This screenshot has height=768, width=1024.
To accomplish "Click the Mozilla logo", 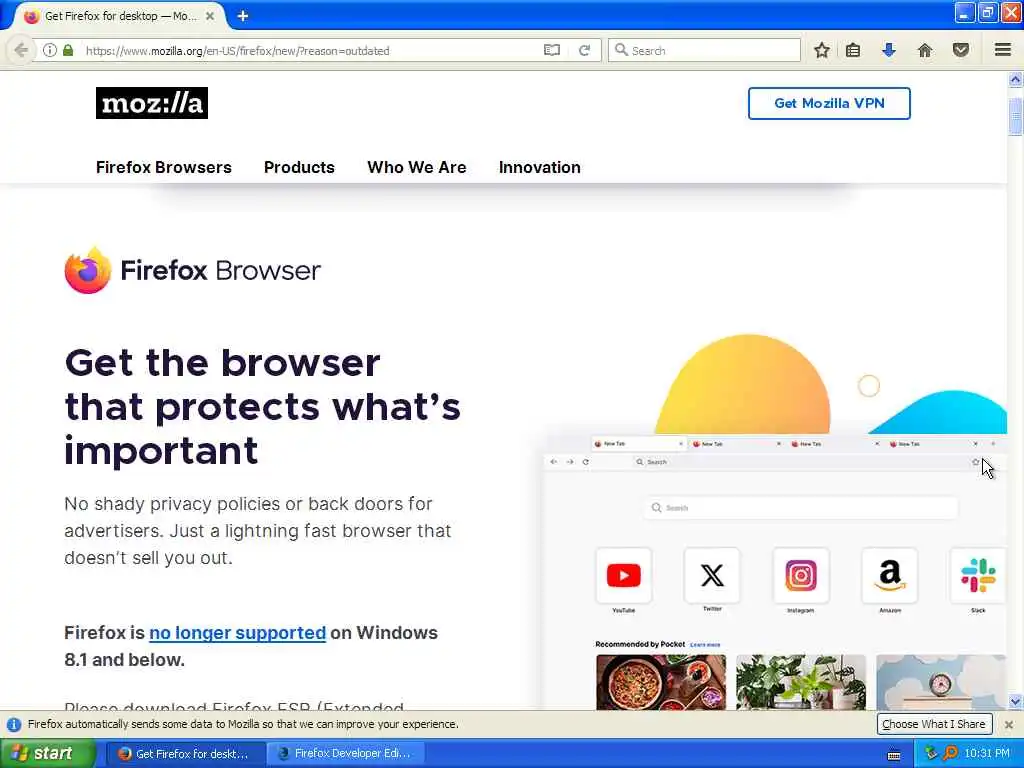I will click(x=152, y=103).
